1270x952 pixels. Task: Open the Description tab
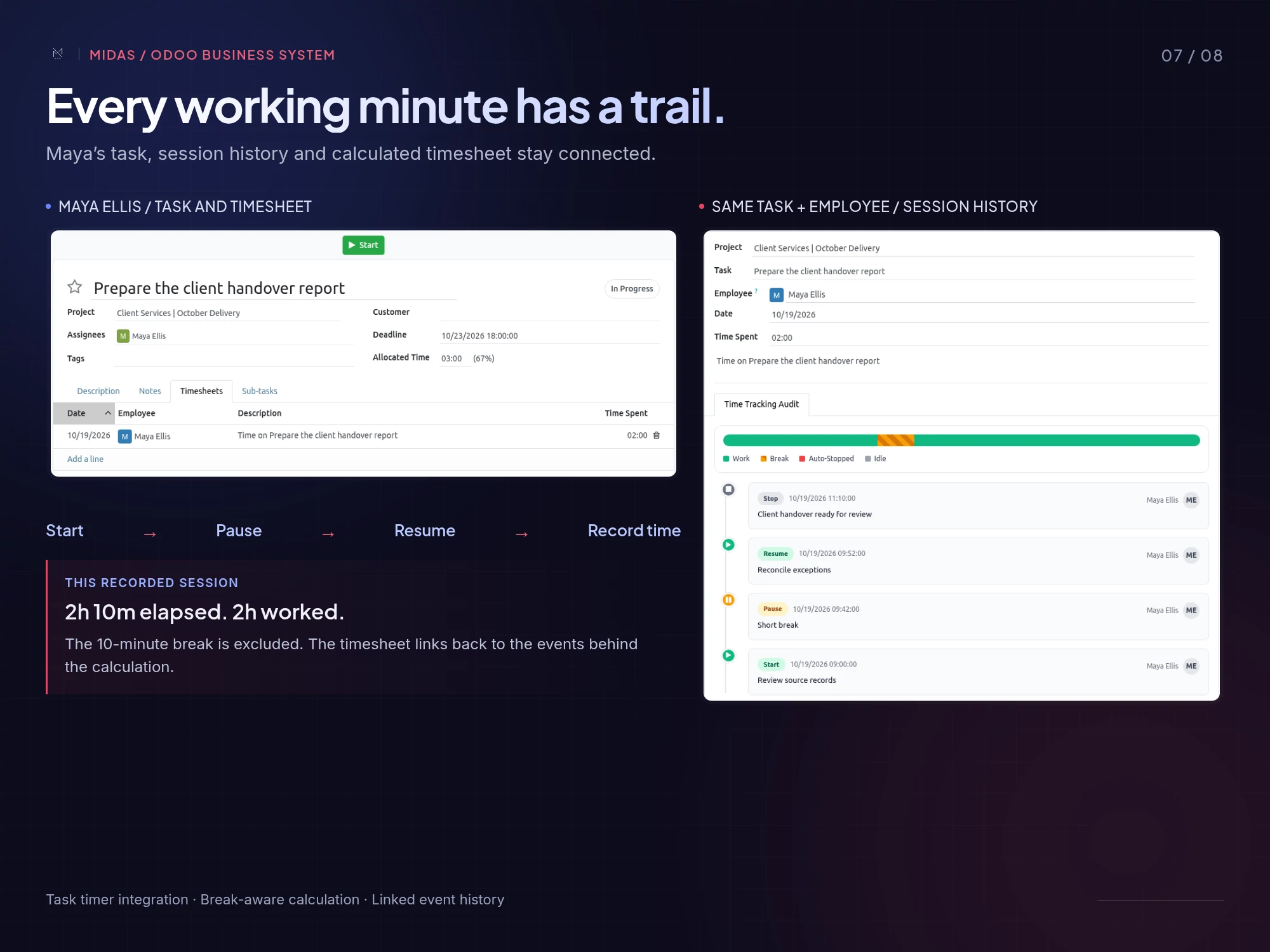pyautogui.click(x=98, y=391)
